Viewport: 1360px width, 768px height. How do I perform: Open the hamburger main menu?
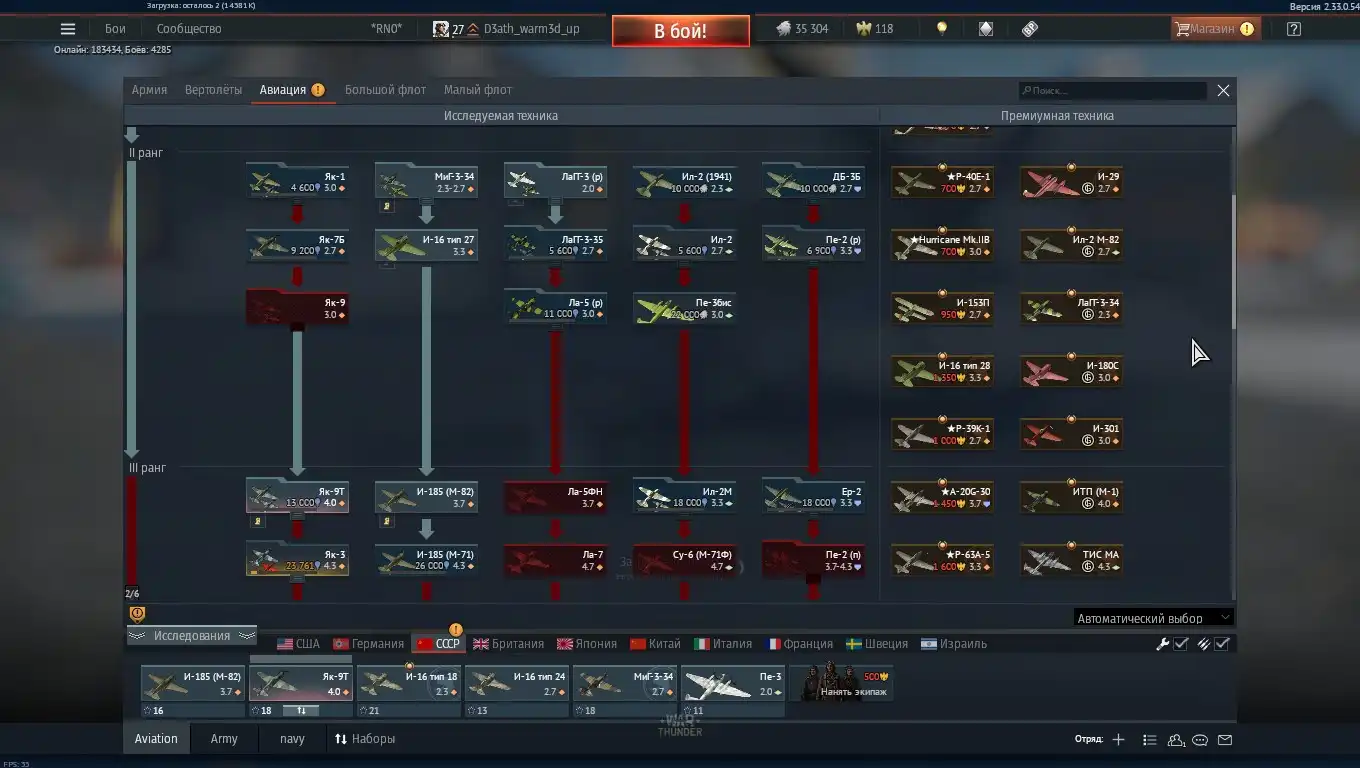point(68,29)
